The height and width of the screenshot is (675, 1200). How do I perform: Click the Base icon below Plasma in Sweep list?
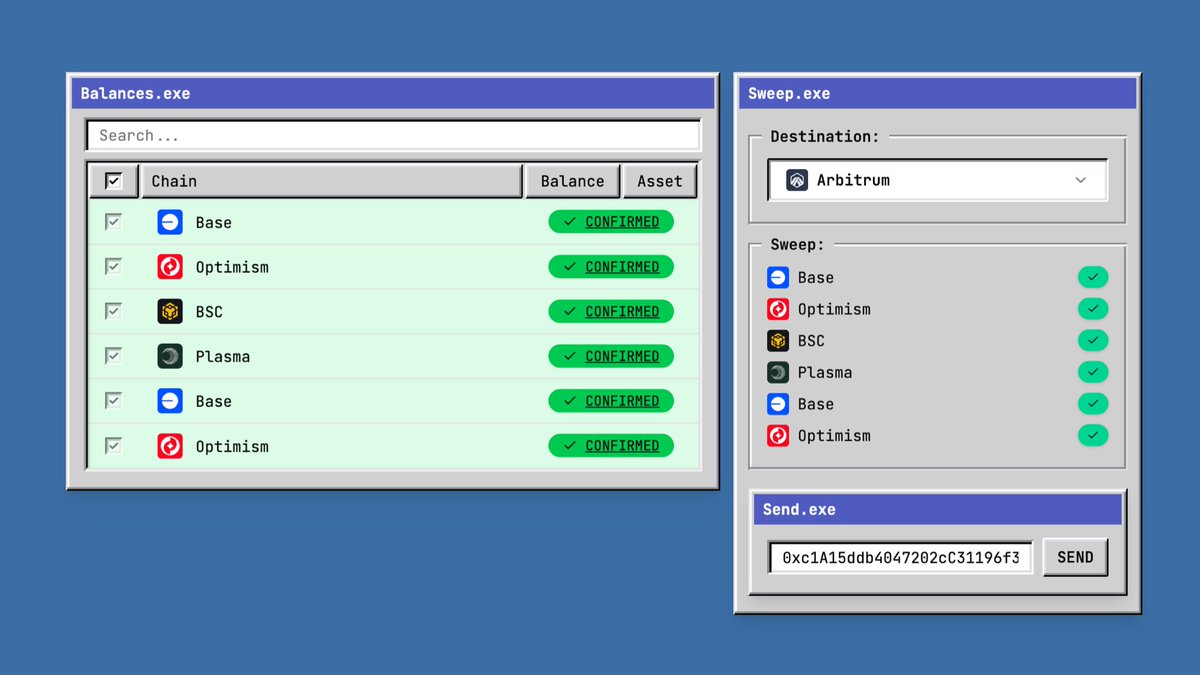pos(778,404)
